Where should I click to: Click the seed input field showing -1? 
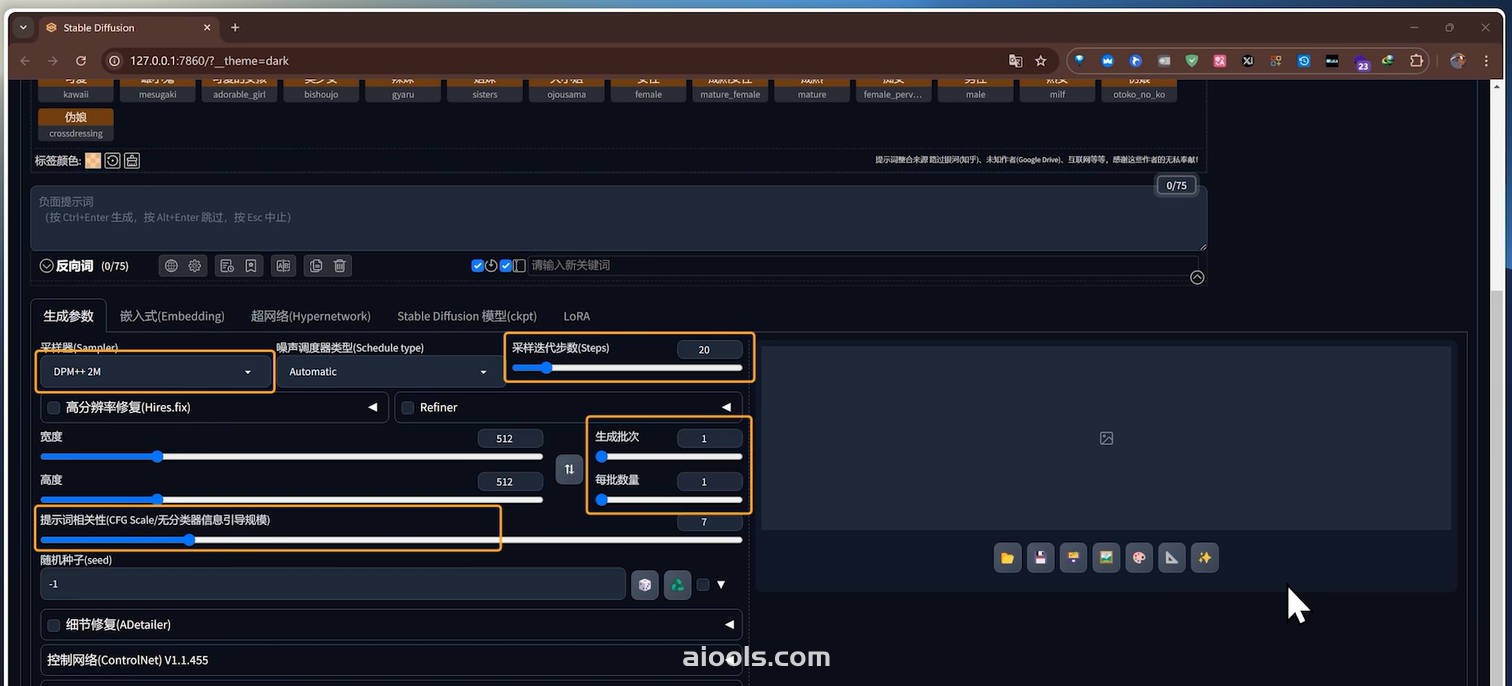click(x=333, y=584)
